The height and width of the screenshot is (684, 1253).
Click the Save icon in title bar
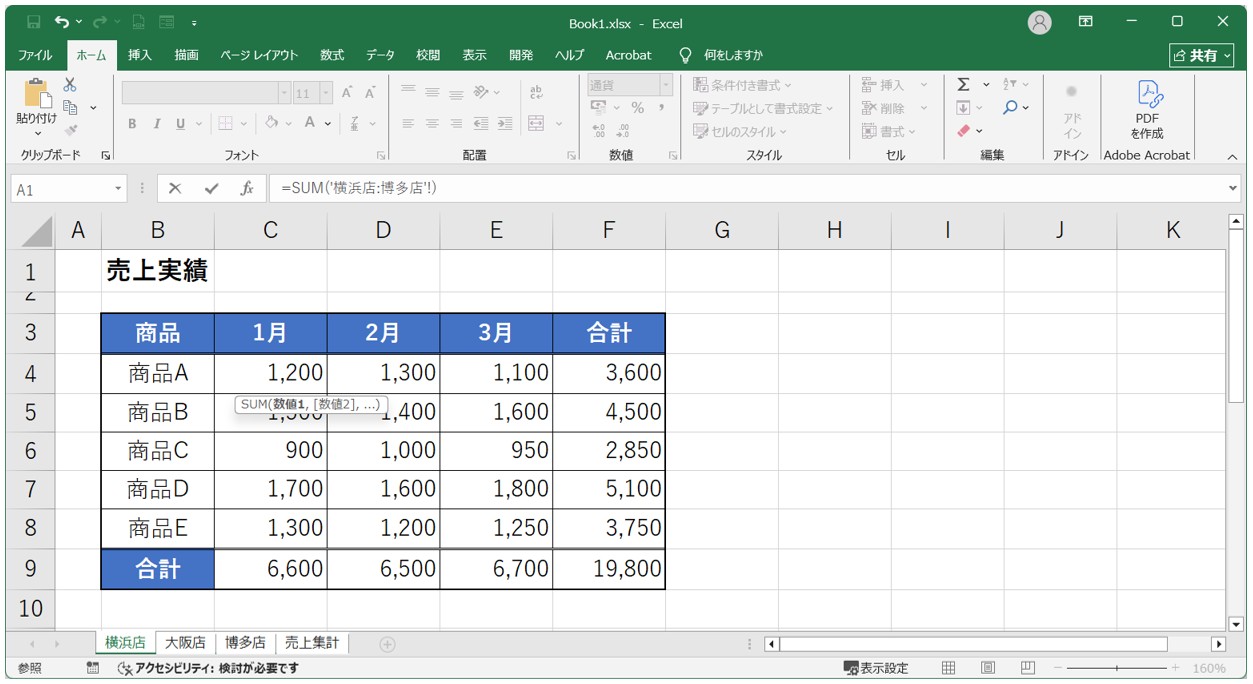[34, 22]
